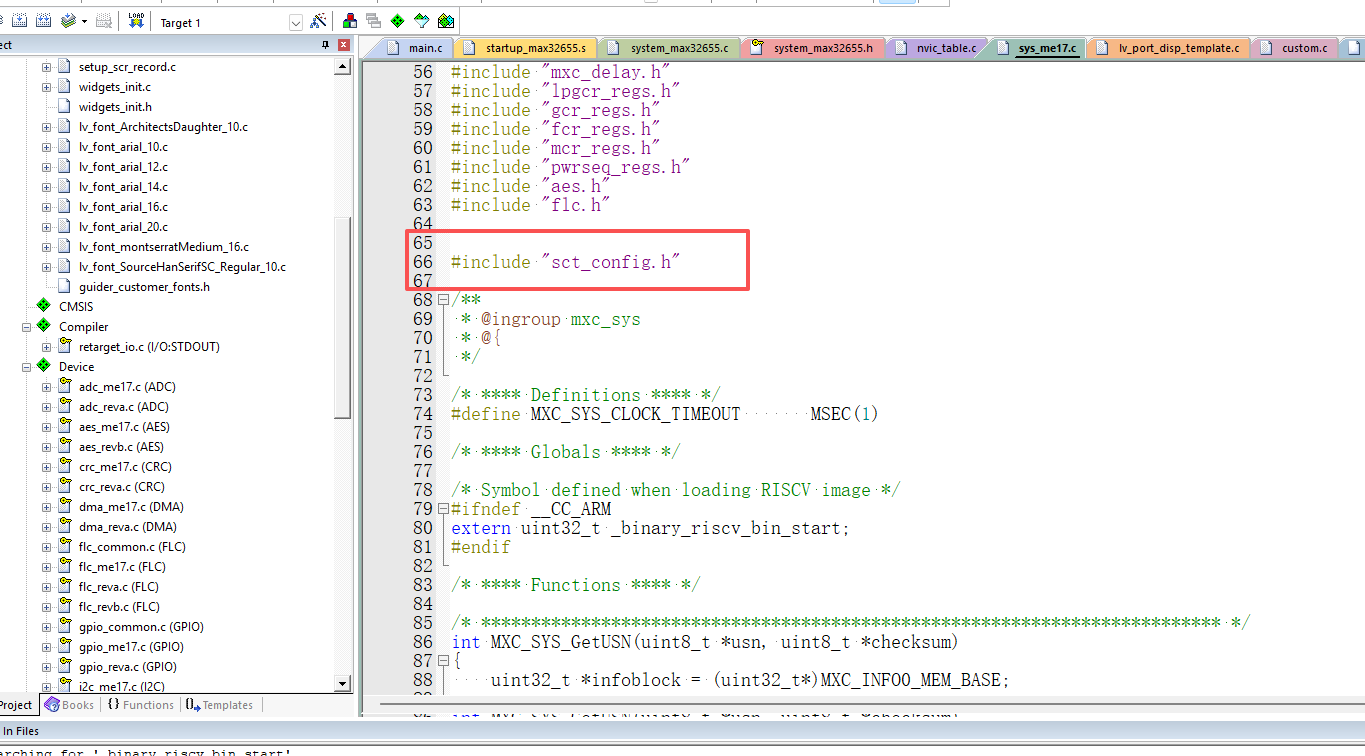Click project tree scrollbar down arrow
The height and width of the screenshot is (756, 1365).
[343, 683]
